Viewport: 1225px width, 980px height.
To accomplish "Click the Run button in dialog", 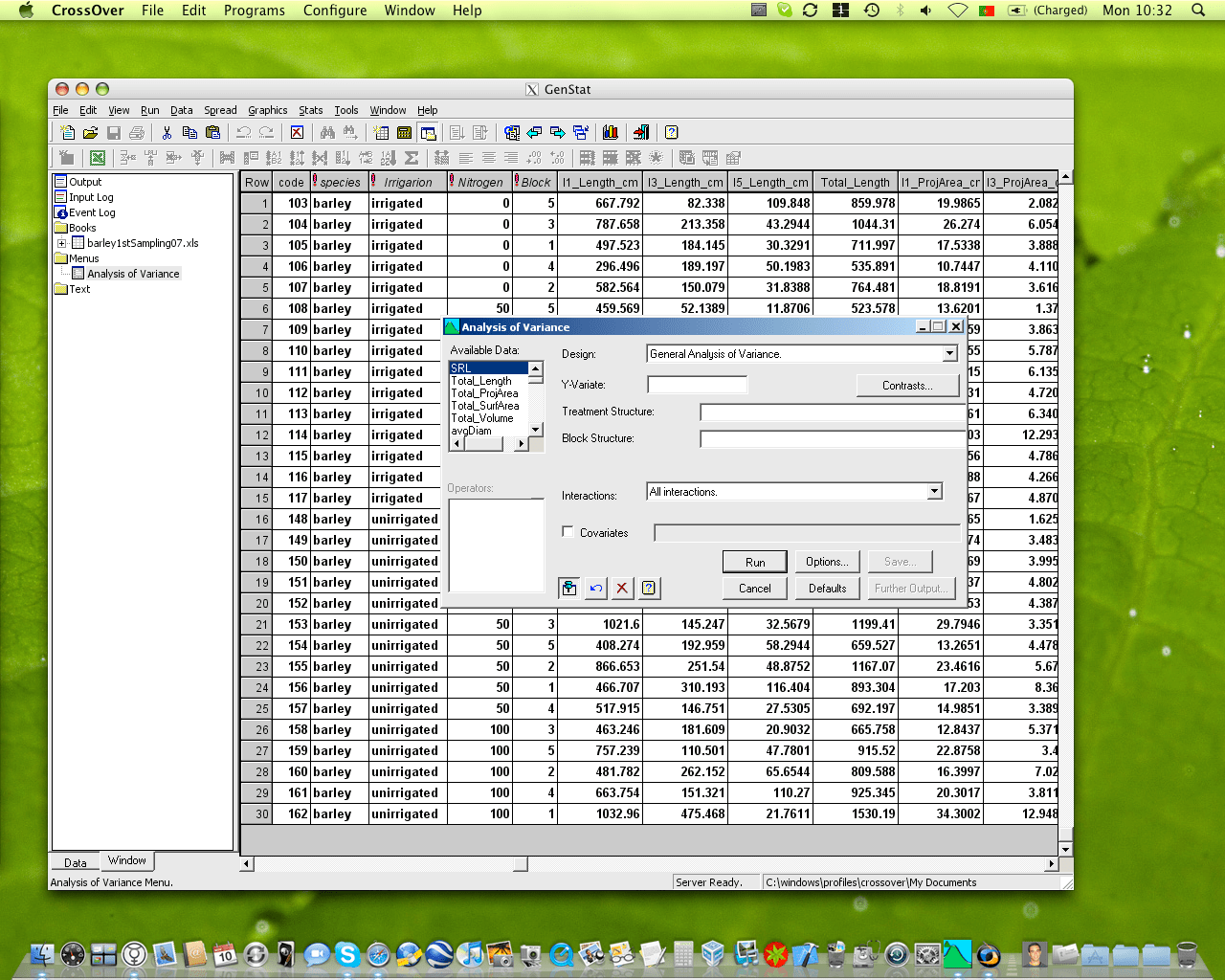I will coord(755,562).
